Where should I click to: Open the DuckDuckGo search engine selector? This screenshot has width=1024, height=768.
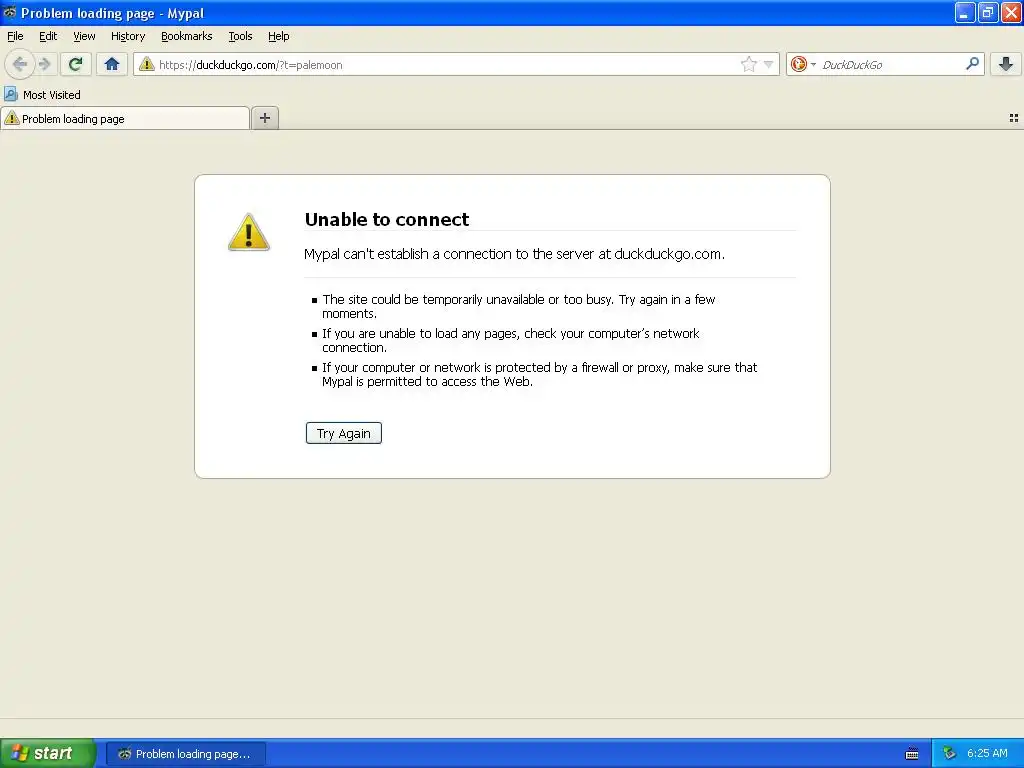[x=803, y=64]
